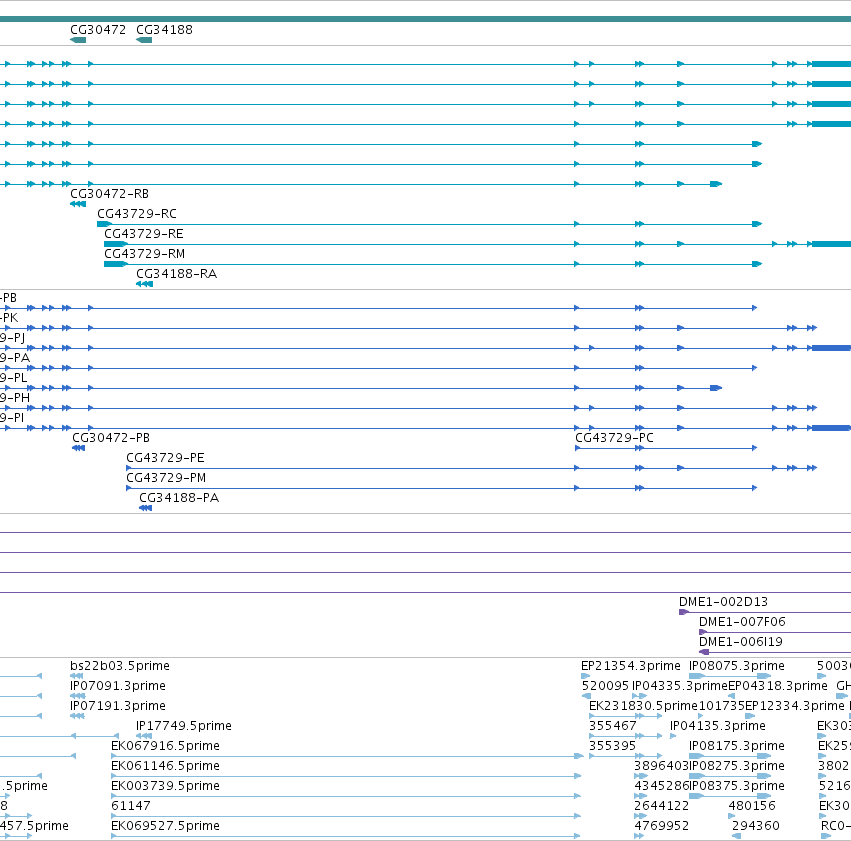The image size is (851, 841).
Task: Open the 2644122 EST label
Action: pyautogui.click(x=661, y=806)
